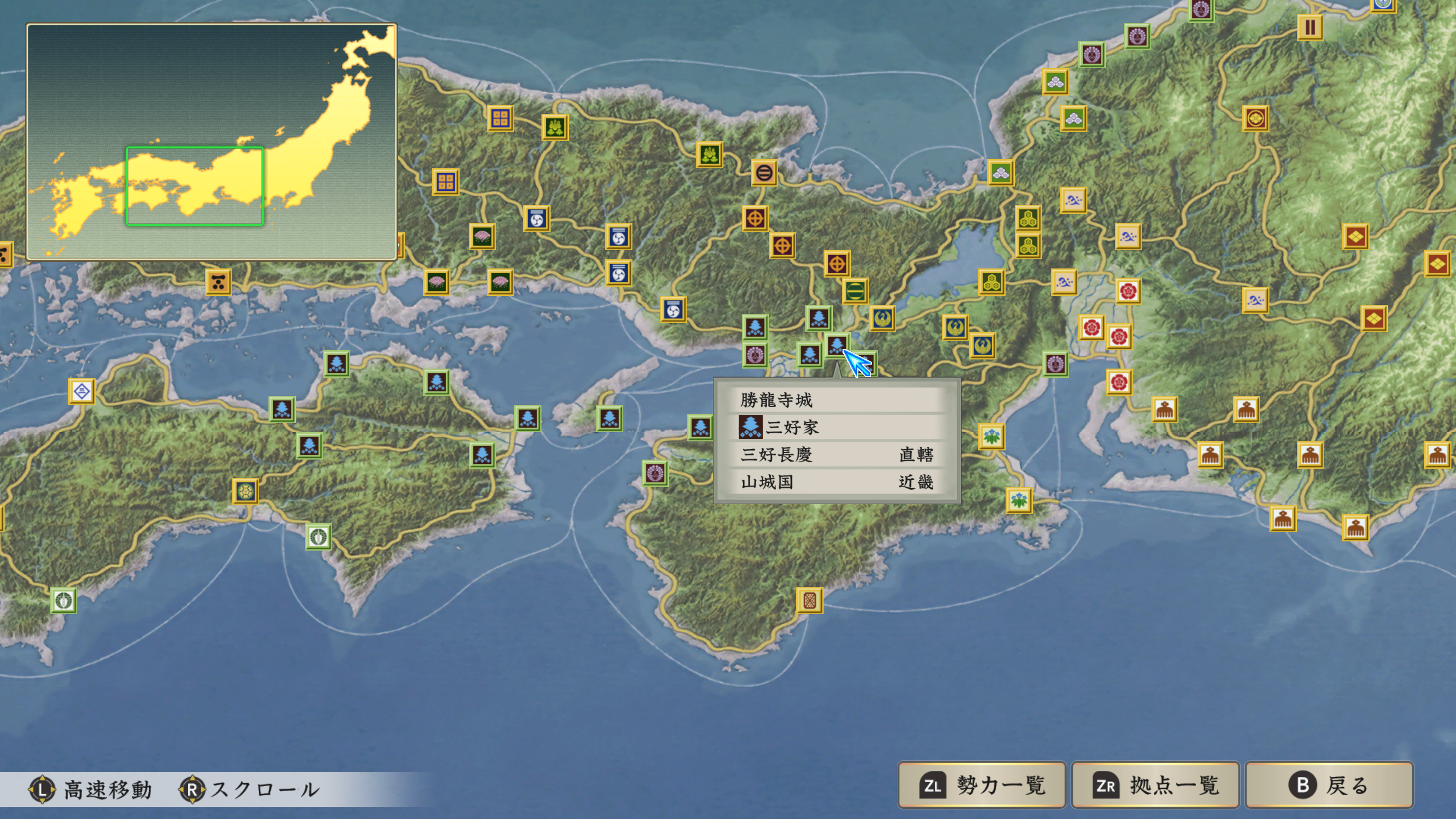Select the navy castle with yellow wheel crest
Image resolution: width=1456 pixels, height=819 pixels.
pos(245,491)
